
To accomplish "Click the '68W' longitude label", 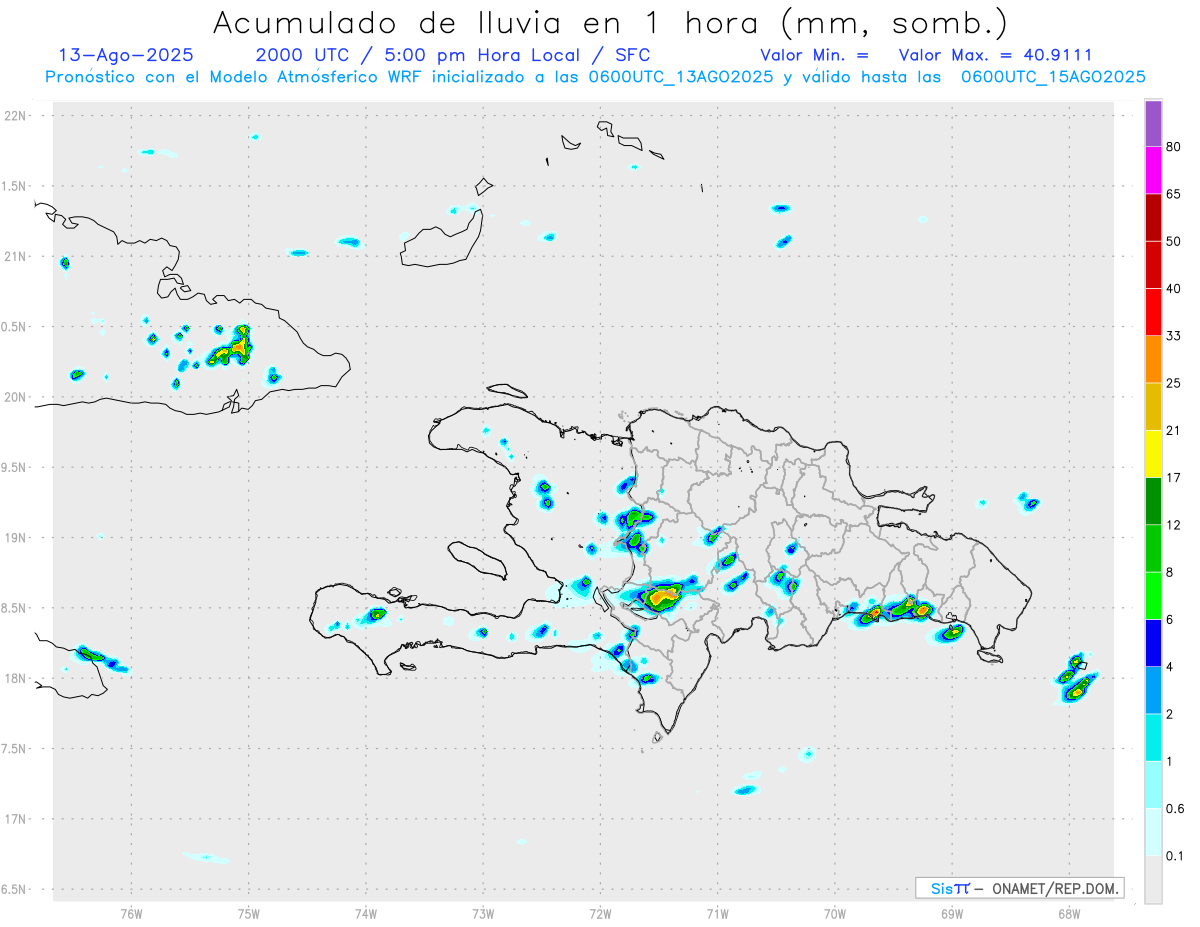I will coord(1069,913).
